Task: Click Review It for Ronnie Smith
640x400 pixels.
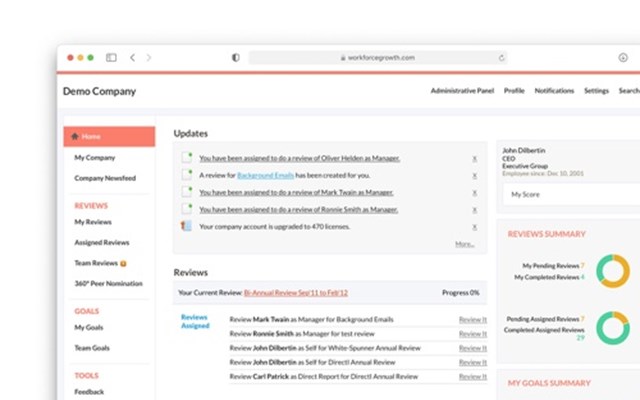Action: (x=473, y=334)
